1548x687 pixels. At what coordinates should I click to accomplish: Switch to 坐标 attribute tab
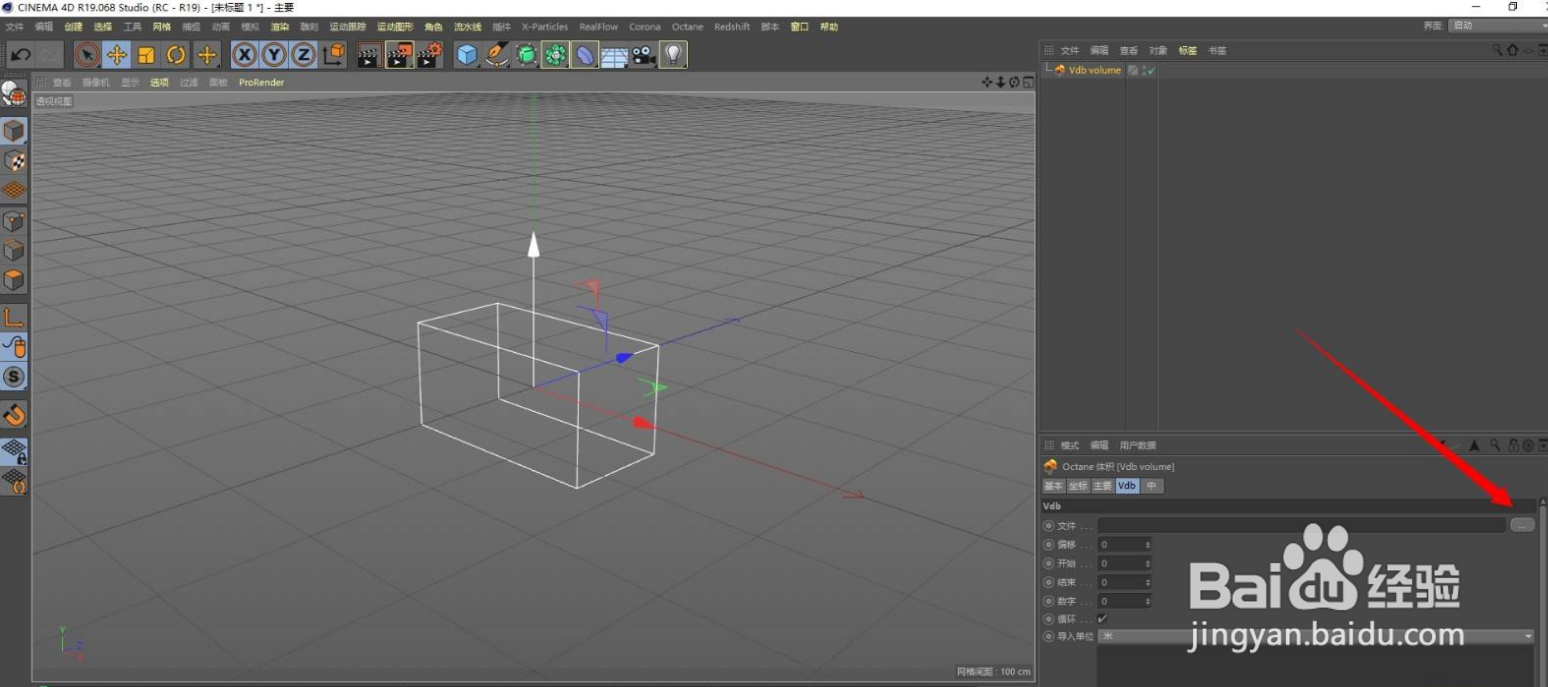coord(1077,486)
